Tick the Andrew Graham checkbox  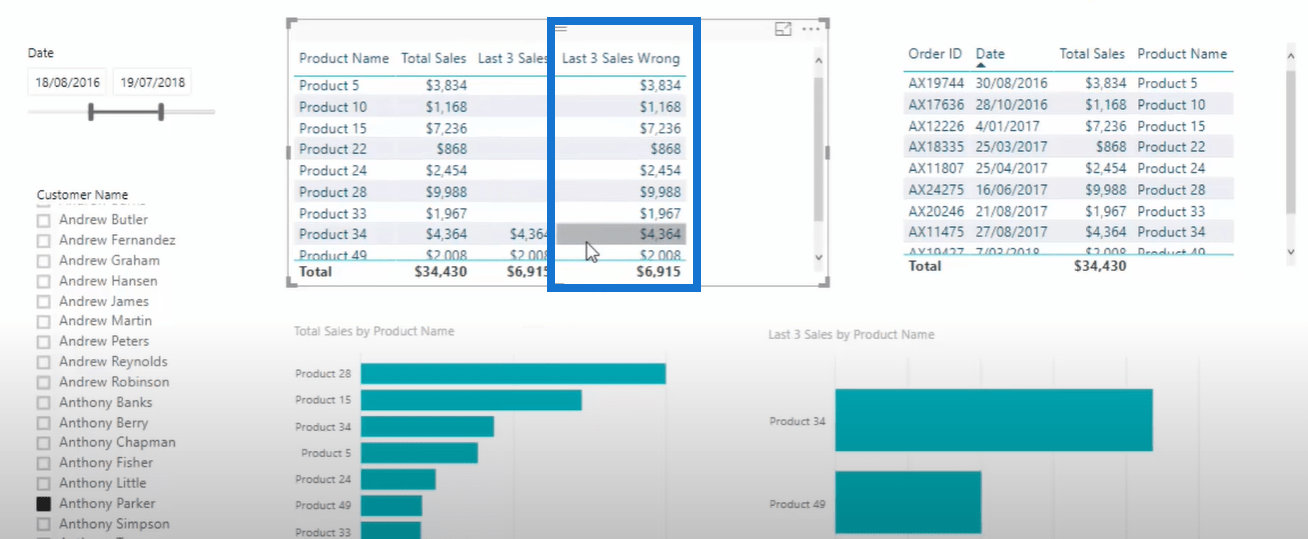tap(43, 261)
